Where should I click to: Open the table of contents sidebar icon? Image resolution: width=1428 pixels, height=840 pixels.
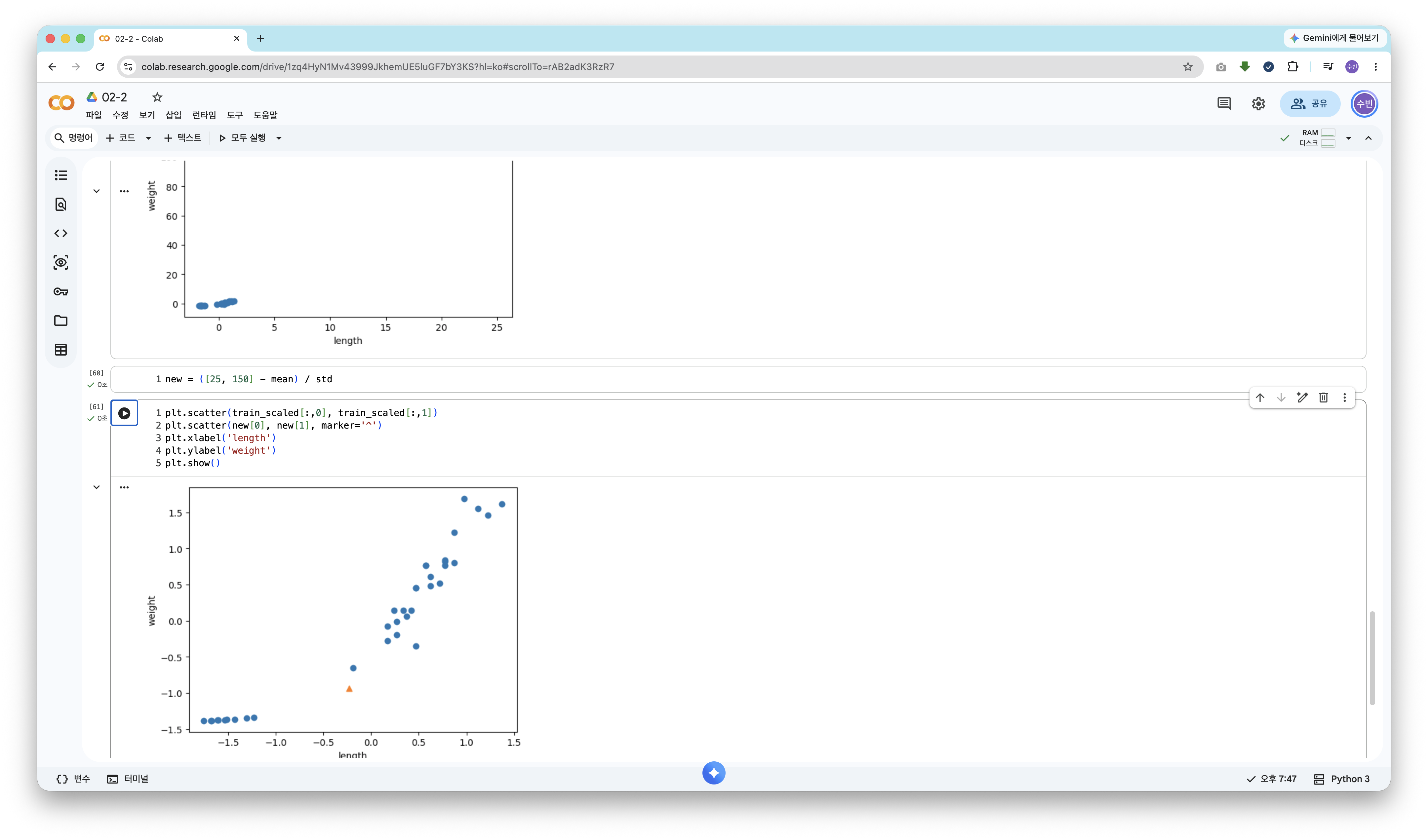pyautogui.click(x=60, y=175)
